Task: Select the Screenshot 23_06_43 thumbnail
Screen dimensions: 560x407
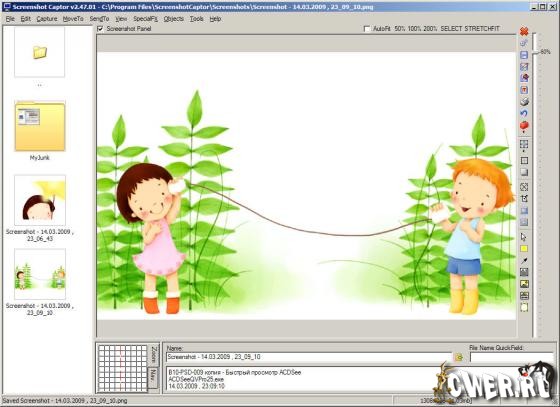Action: tap(40, 201)
